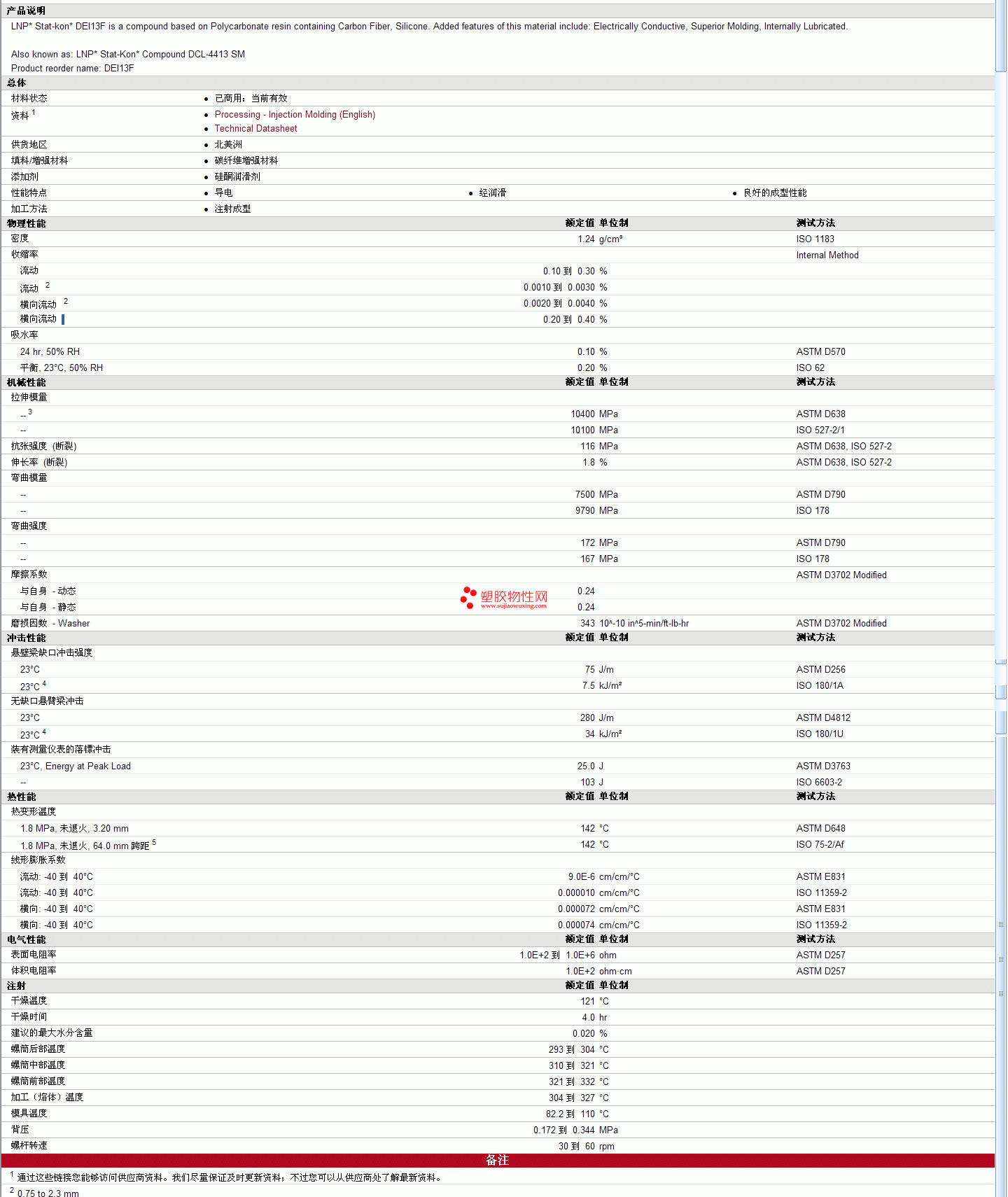Click Internal Method in the 收缩率 row
The image size is (1008, 1197).
[827, 255]
